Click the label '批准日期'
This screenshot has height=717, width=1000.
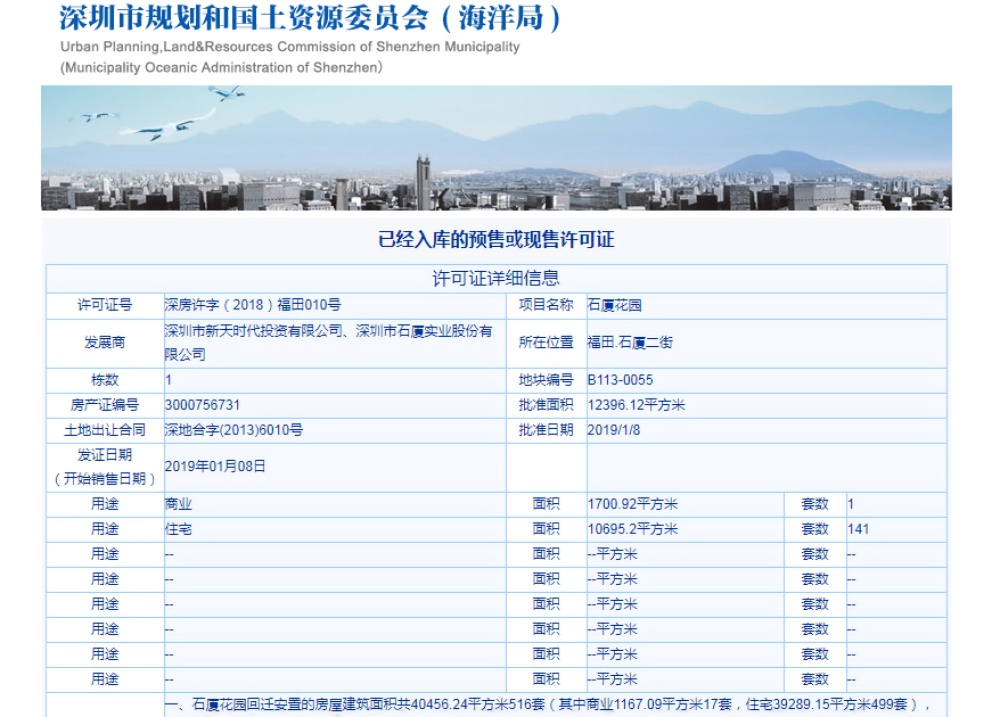pyautogui.click(x=546, y=430)
